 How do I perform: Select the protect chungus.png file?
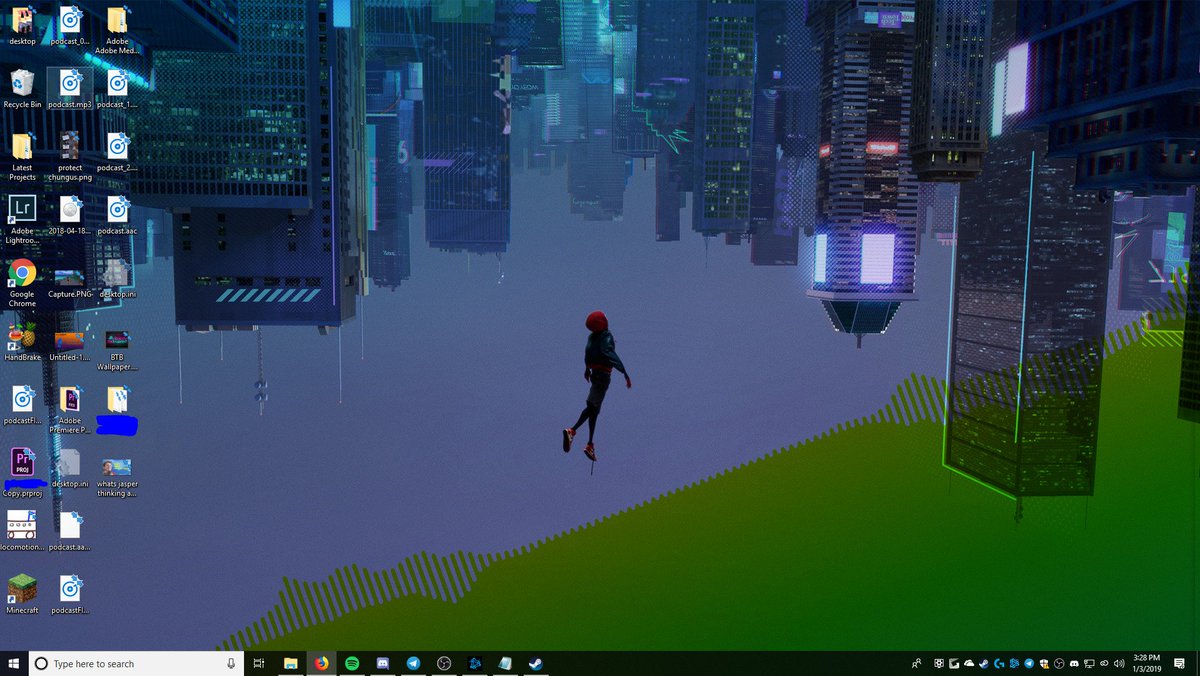pyautogui.click(x=70, y=147)
